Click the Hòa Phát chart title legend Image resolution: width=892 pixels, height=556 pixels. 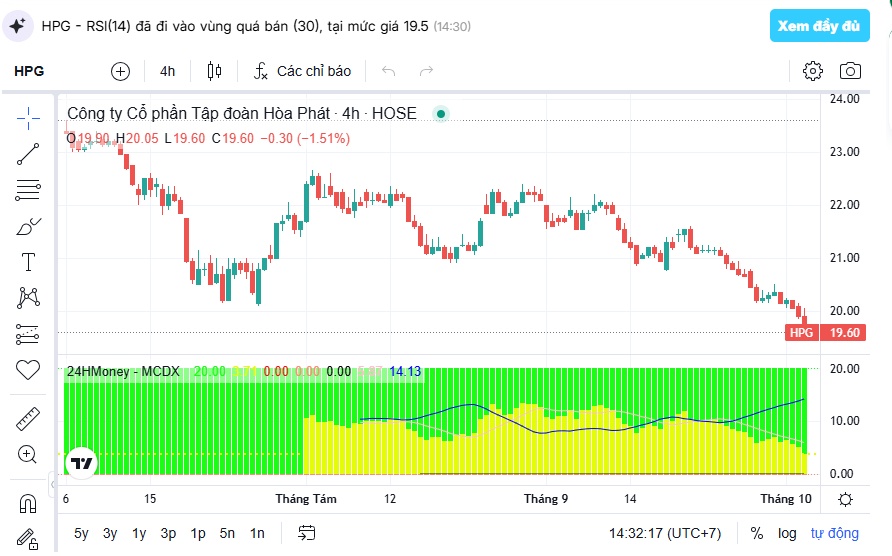(242, 113)
